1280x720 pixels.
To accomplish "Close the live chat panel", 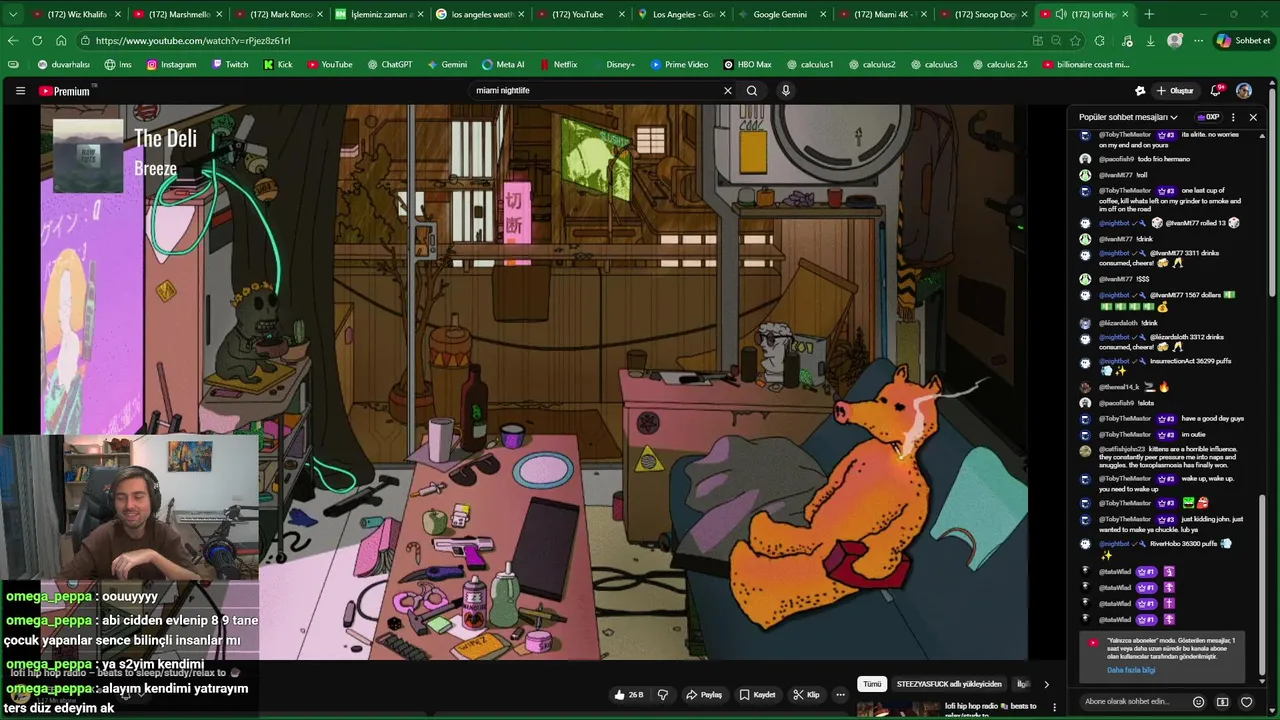I will (1253, 117).
